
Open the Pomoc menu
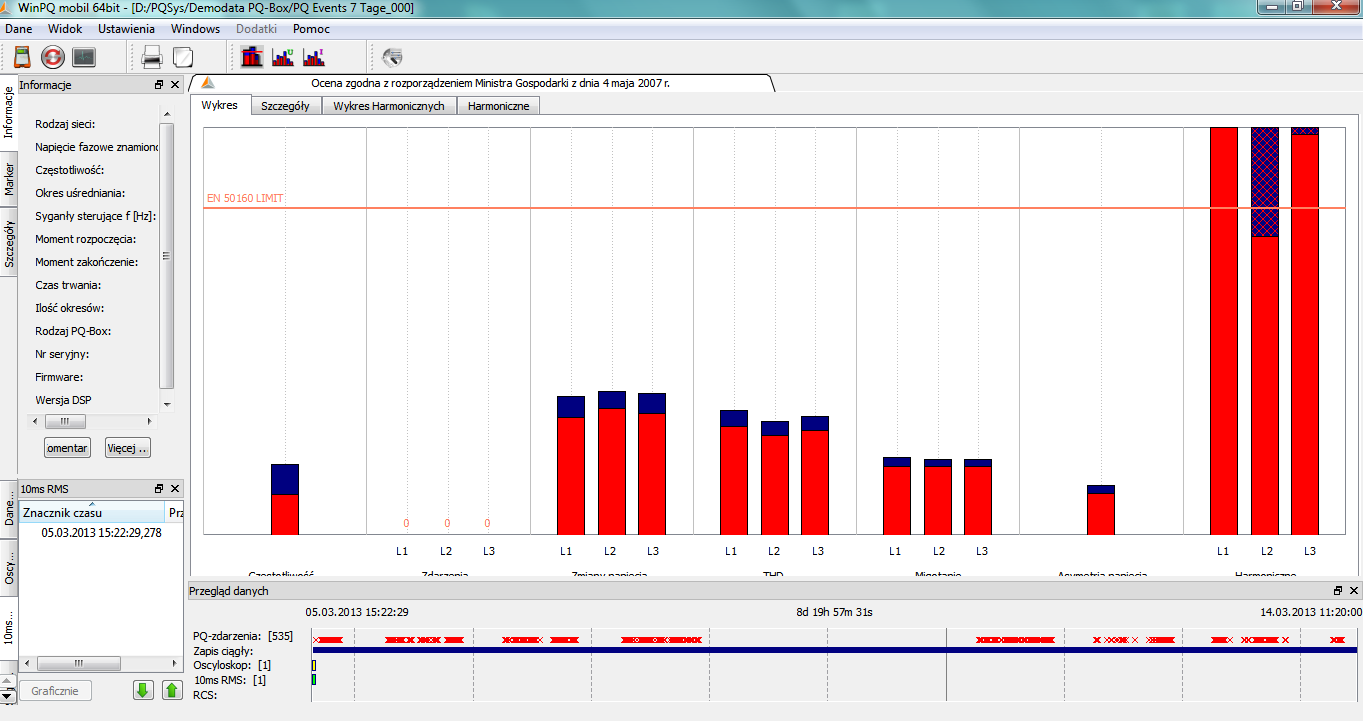click(x=311, y=29)
